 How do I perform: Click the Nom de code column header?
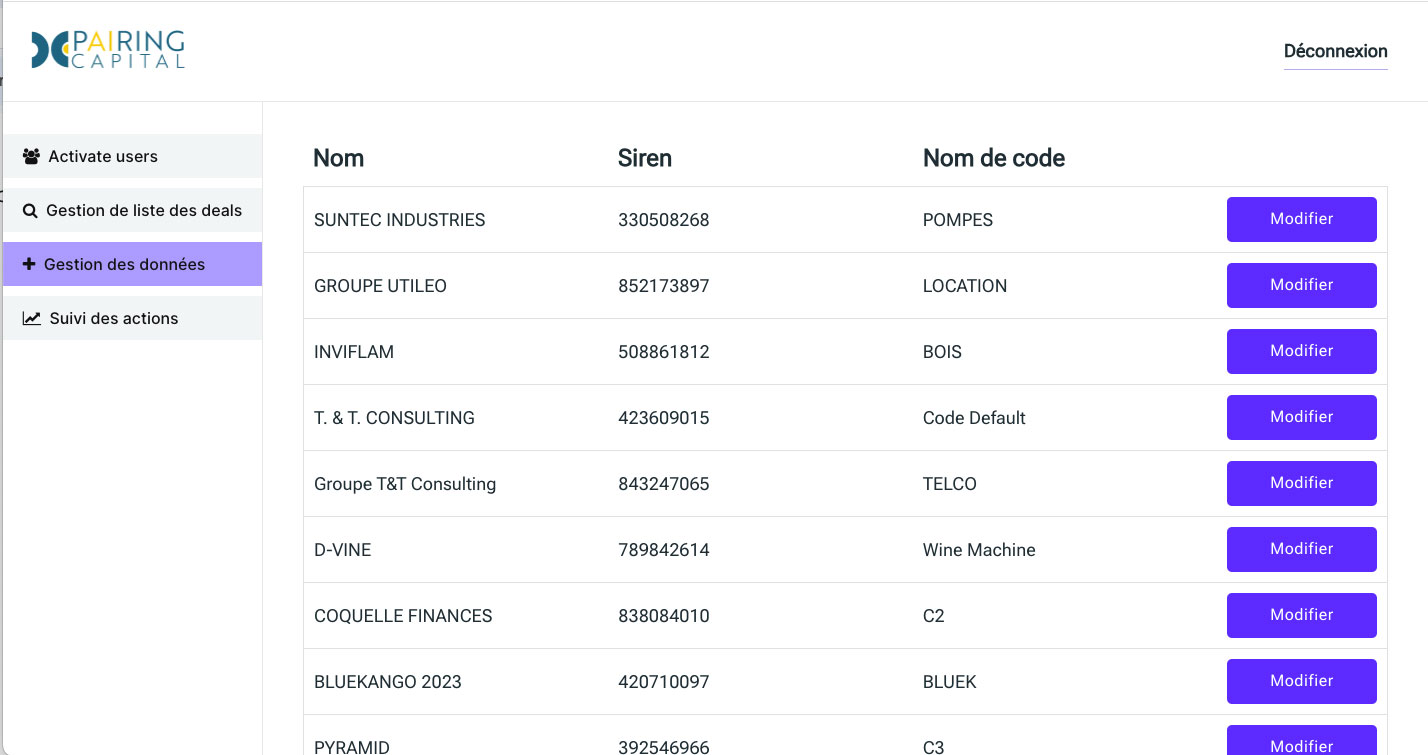pyautogui.click(x=994, y=158)
